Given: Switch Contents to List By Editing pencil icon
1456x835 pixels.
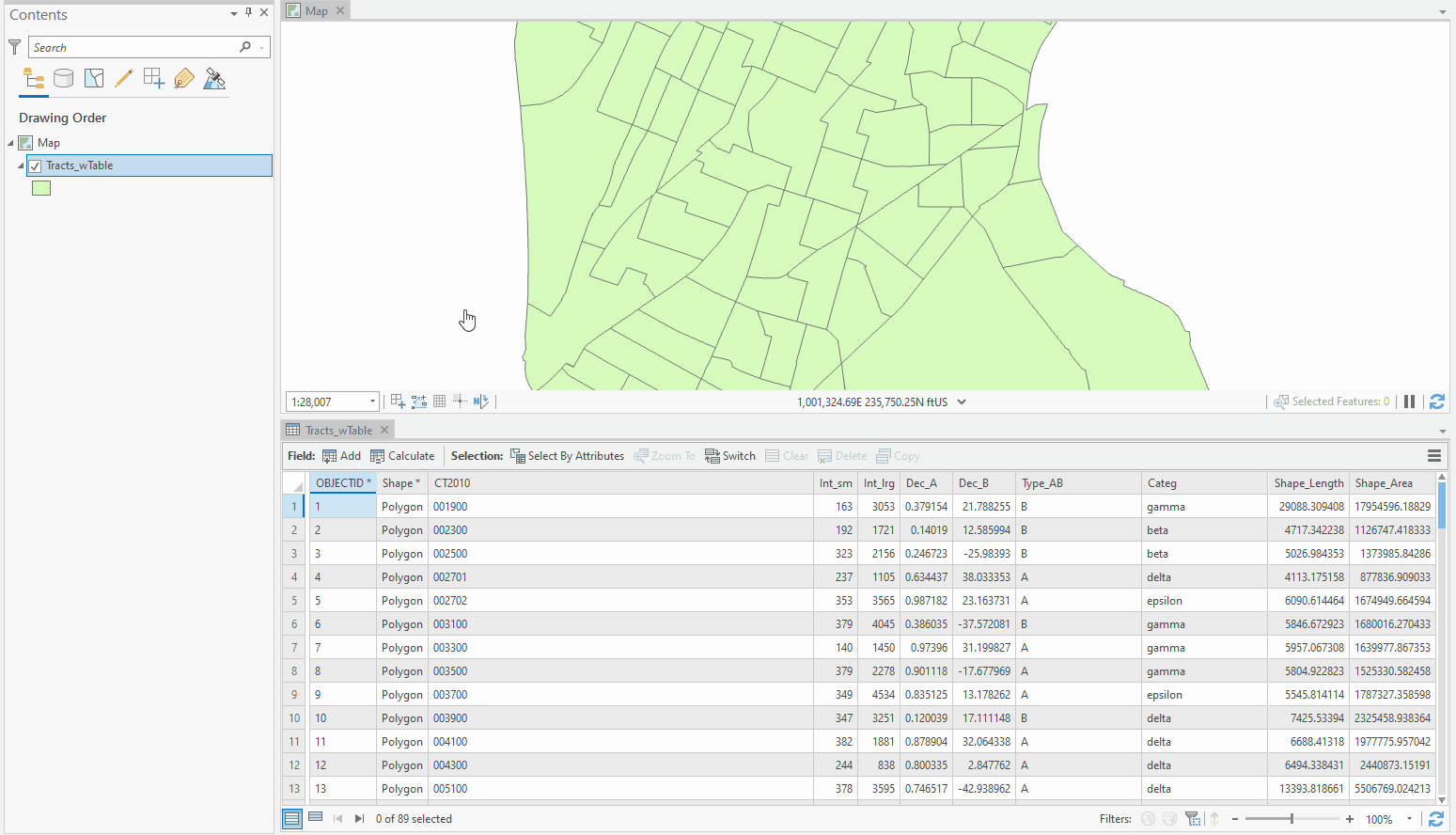Looking at the screenshot, I should [123, 78].
